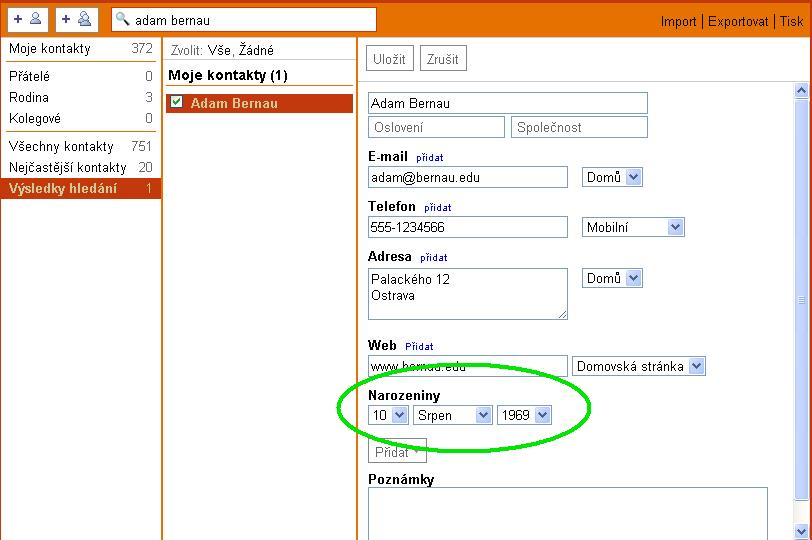
Task: Focus the search field containing adam bernau
Action: coord(244,20)
